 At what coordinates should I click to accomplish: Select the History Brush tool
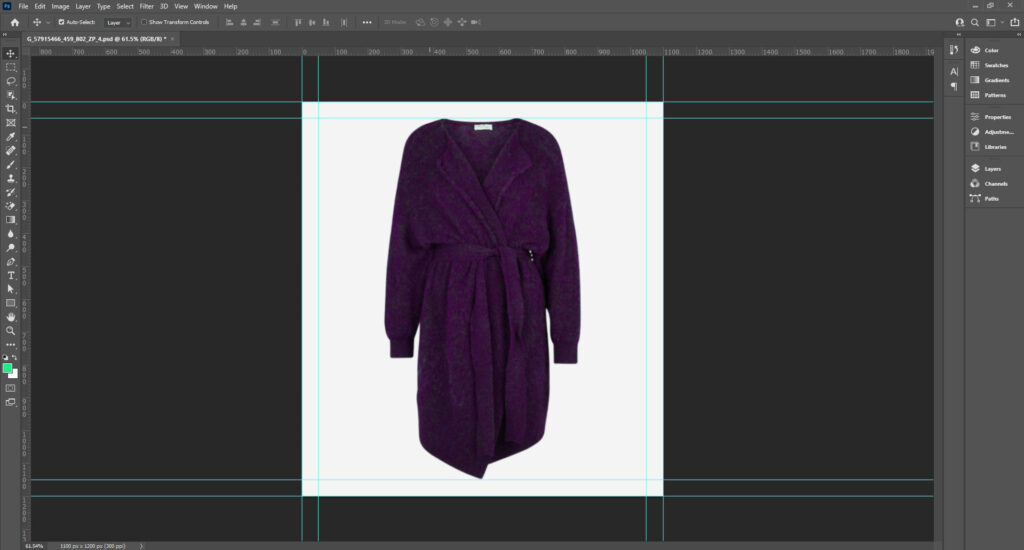10,192
